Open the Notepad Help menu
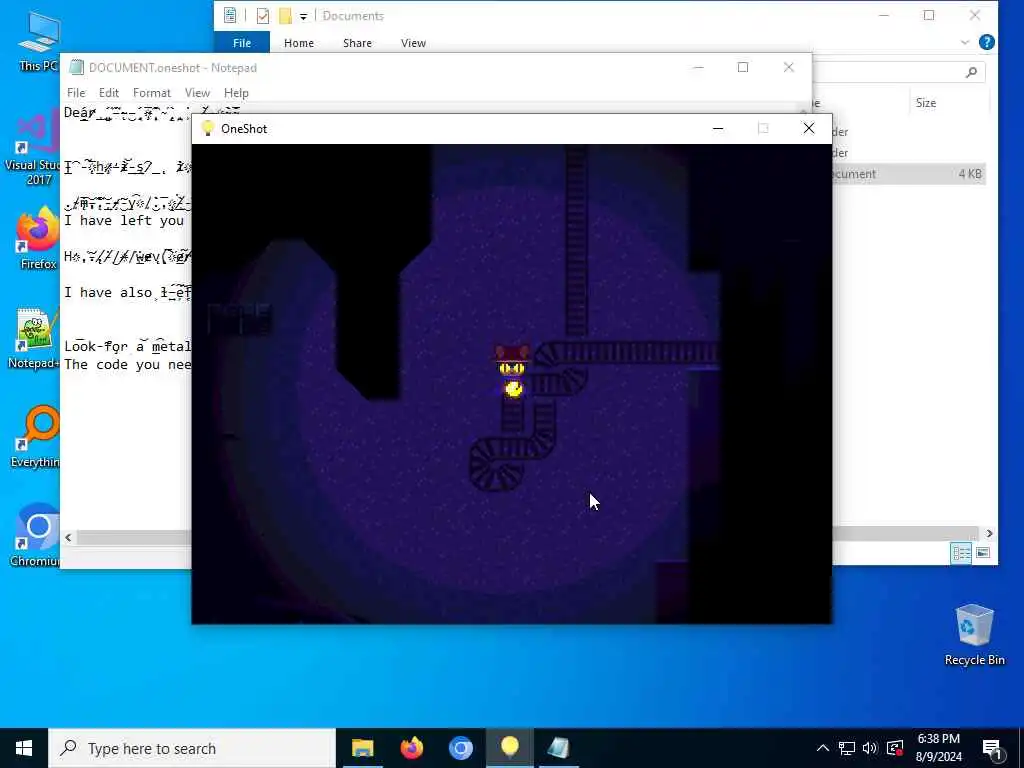Image resolution: width=1024 pixels, height=768 pixels. pos(236,93)
